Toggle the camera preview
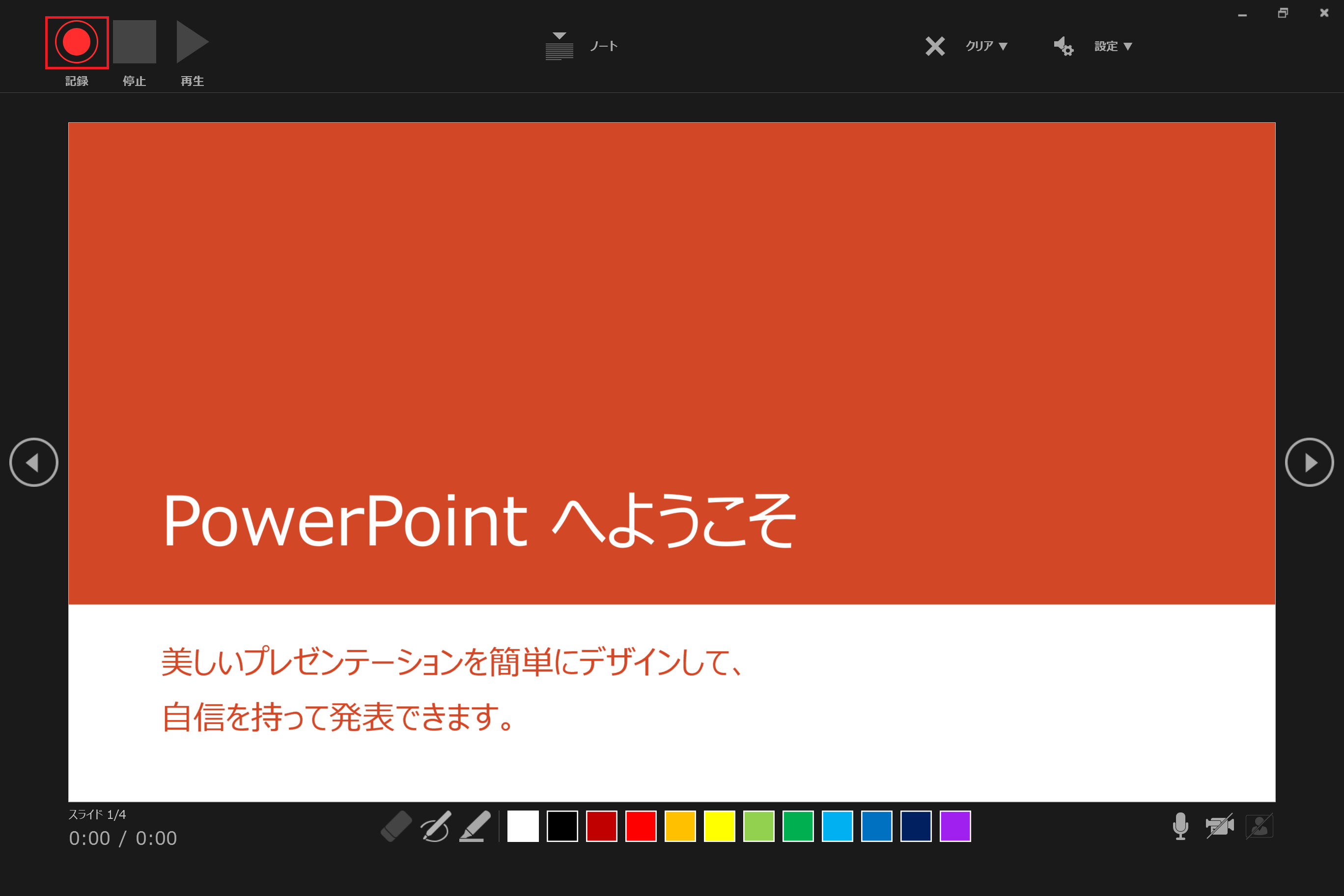Viewport: 1344px width, 896px height. (x=1260, y=826)
